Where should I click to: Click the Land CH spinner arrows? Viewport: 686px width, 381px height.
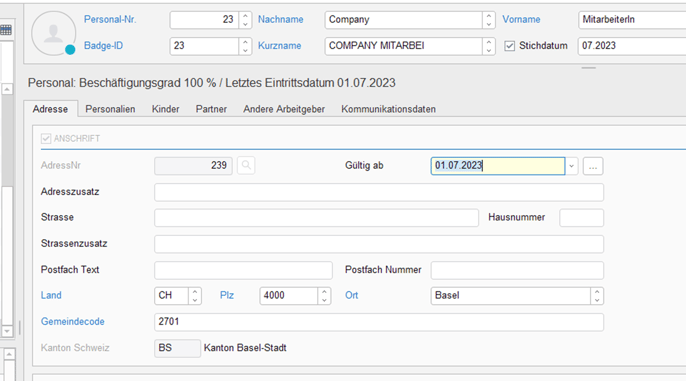point(195,296)
